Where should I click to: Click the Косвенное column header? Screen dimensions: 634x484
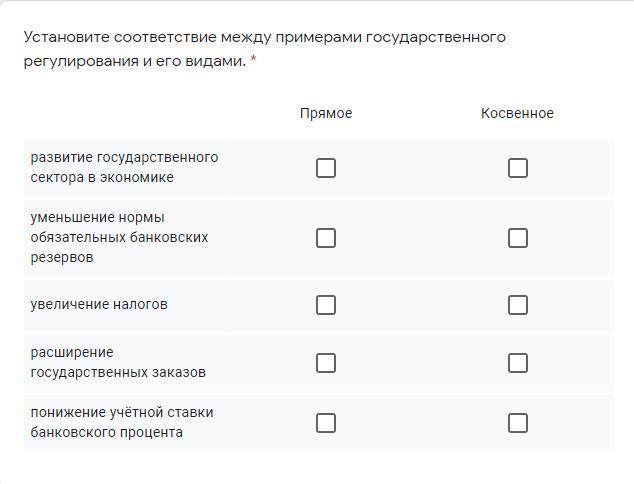[517, 114]
